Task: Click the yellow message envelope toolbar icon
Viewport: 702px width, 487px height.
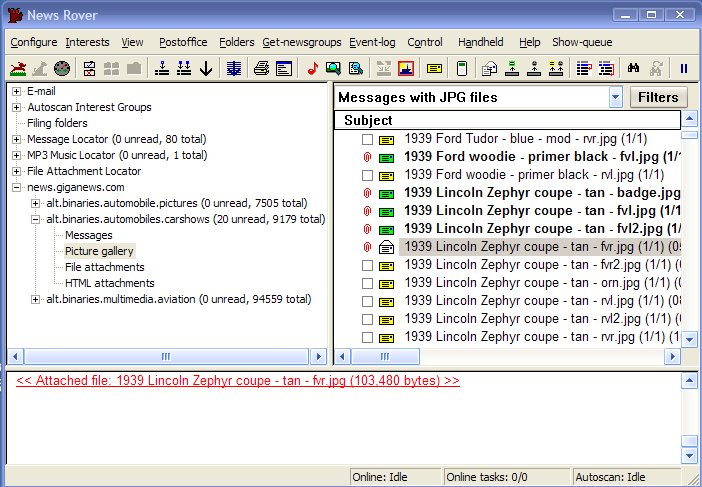Action: (x=434, y=68)
